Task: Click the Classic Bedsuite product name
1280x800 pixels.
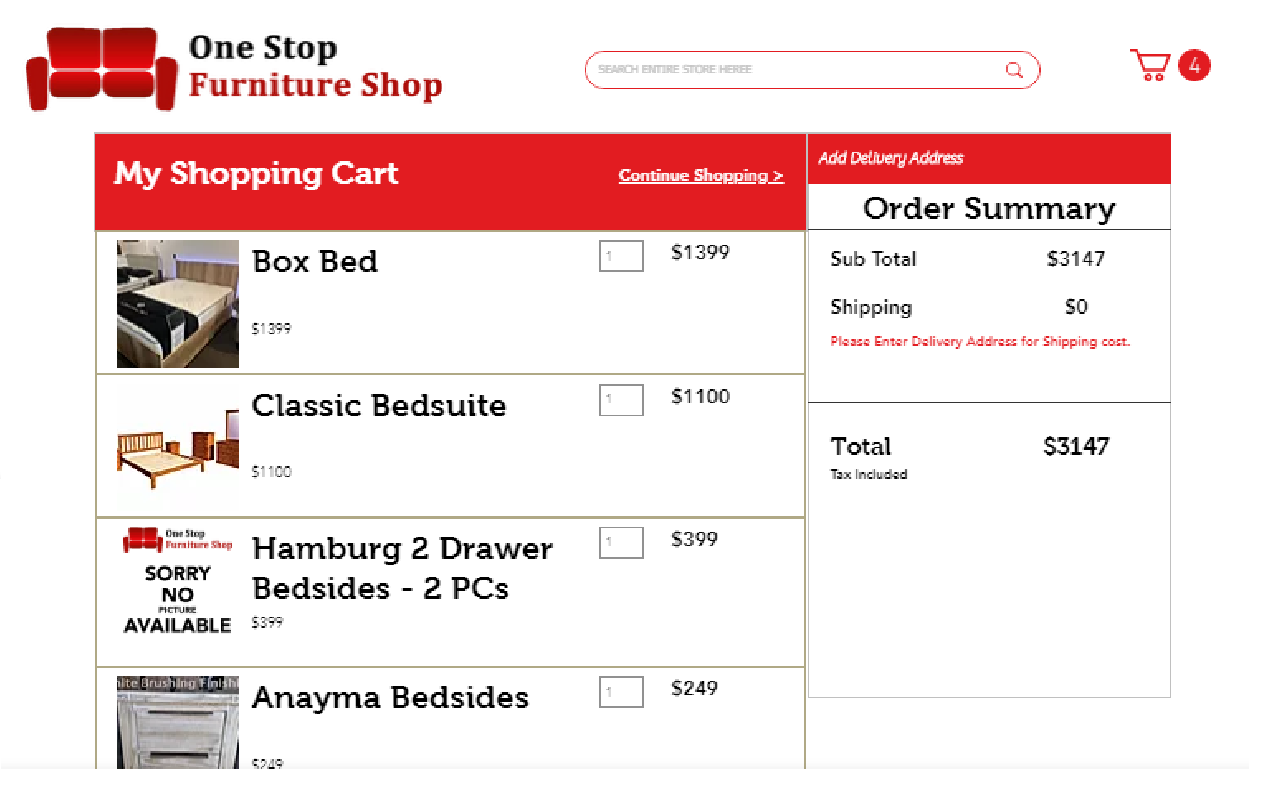Action: 379,406
